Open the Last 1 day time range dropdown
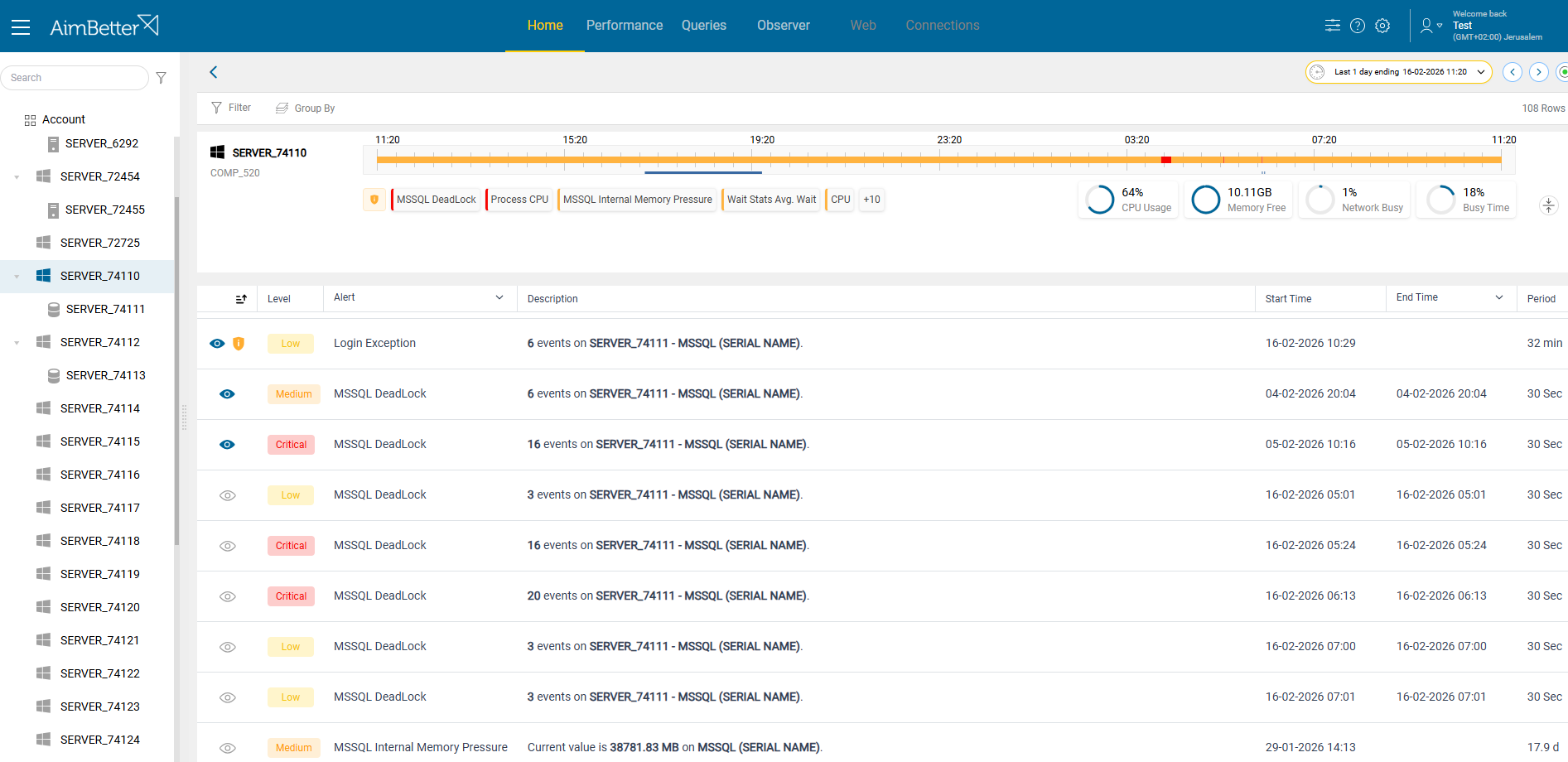1568x762 pixels. [1399, 72]
